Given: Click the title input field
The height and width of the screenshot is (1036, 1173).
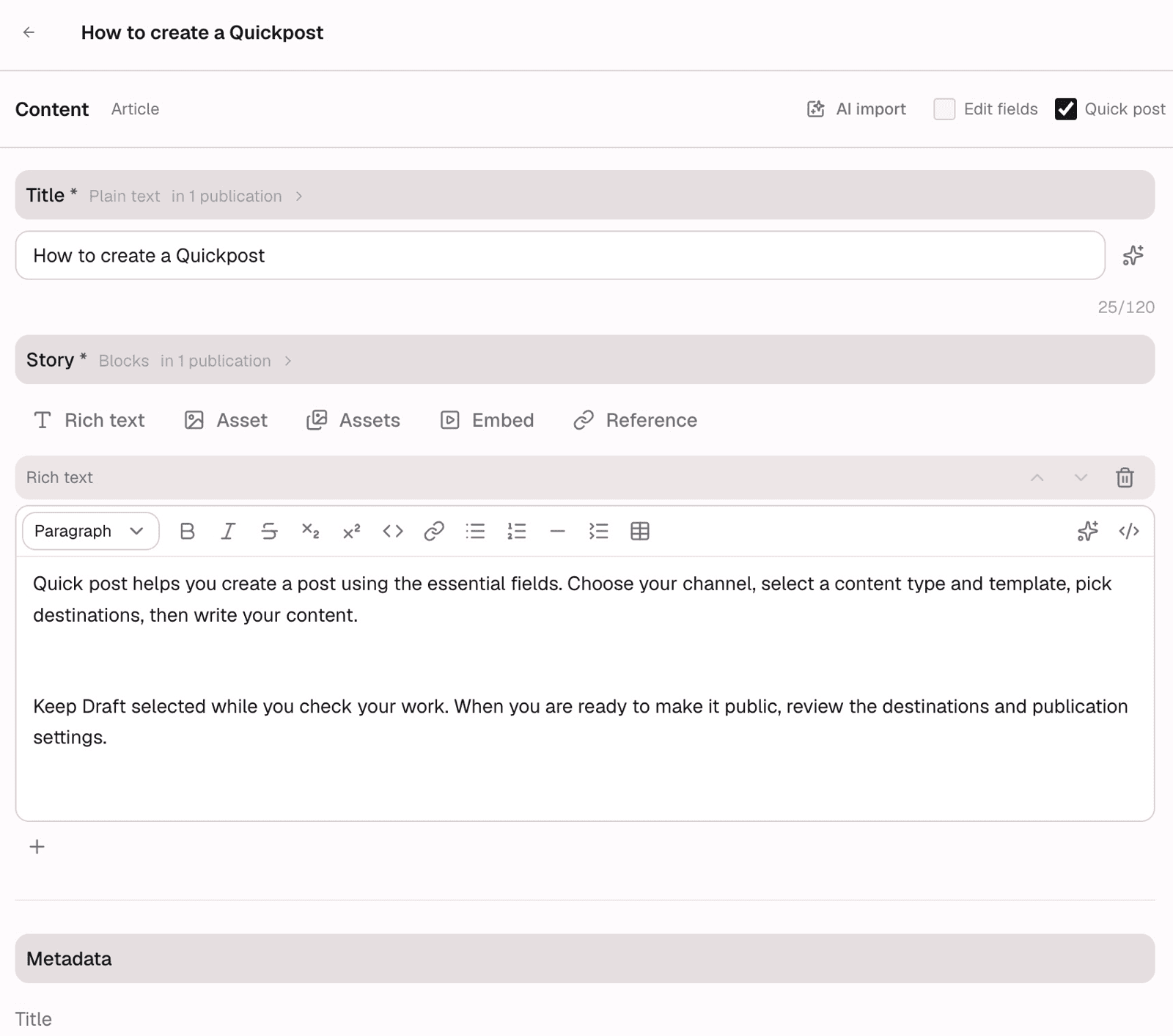Looking at the screenshot, I should tap(560, 255).
